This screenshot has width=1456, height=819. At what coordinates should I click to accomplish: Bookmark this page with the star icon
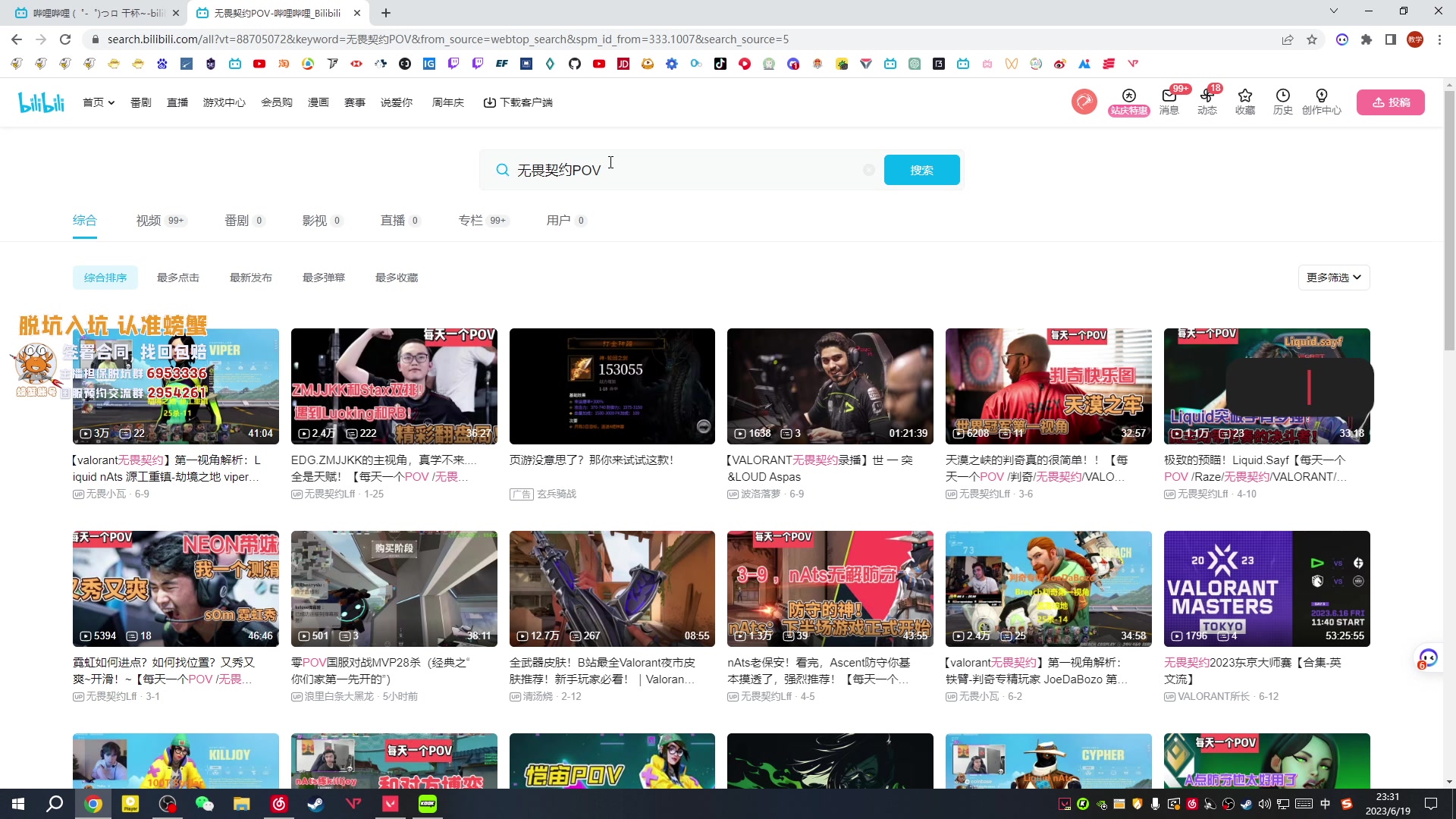click(1312, 39)
